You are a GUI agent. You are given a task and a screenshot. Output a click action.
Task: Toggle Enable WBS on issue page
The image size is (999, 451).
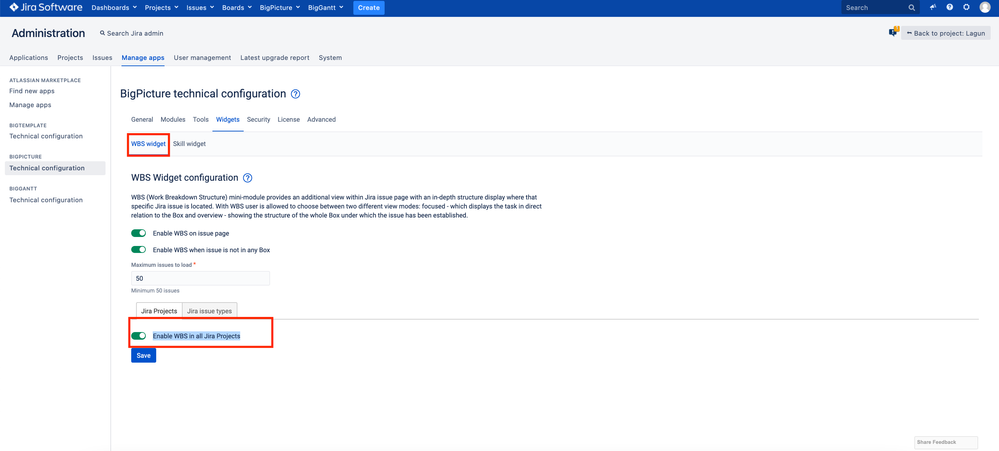[x=138, y=233]
